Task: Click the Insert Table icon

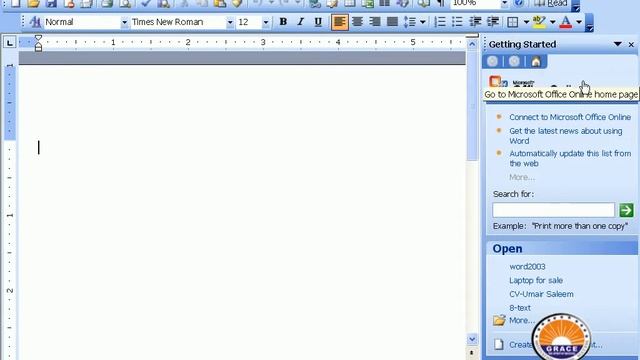Action: [x=350, y=4]
